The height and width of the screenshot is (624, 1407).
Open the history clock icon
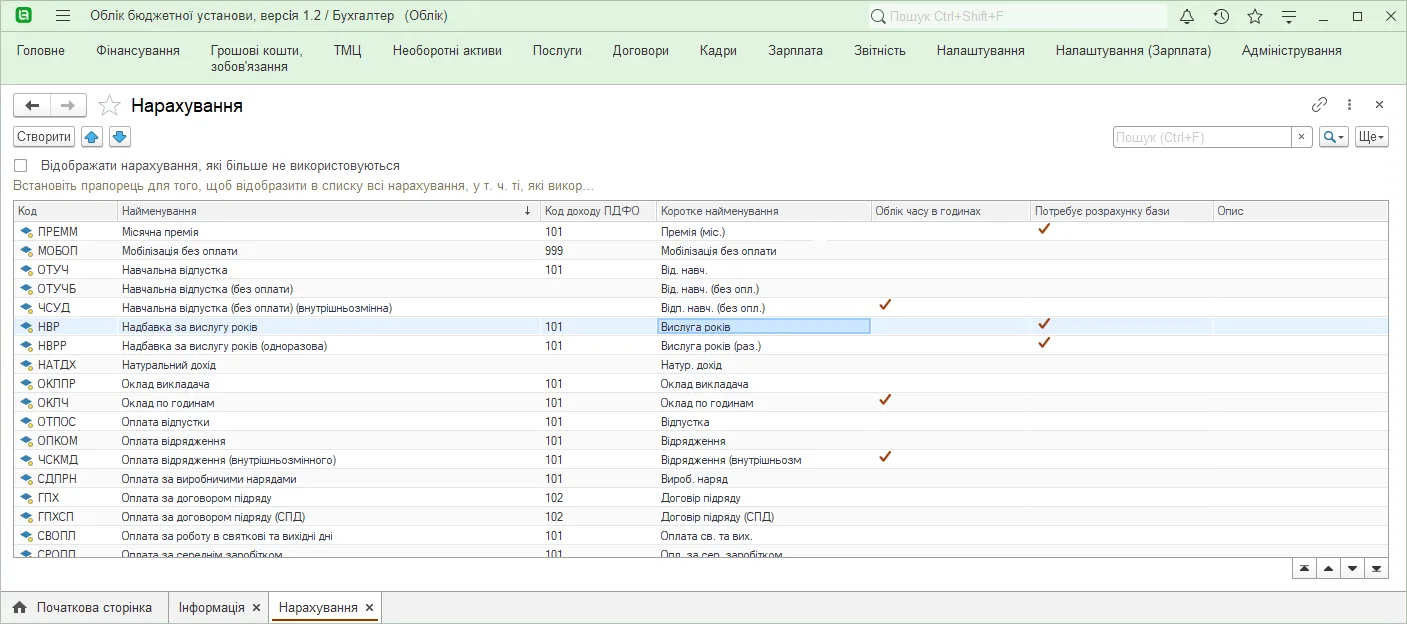point(1221,16)
